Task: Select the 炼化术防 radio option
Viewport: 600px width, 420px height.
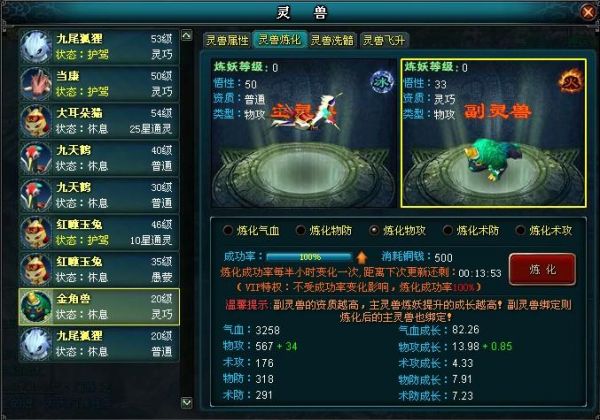Action: click(447, 230)
